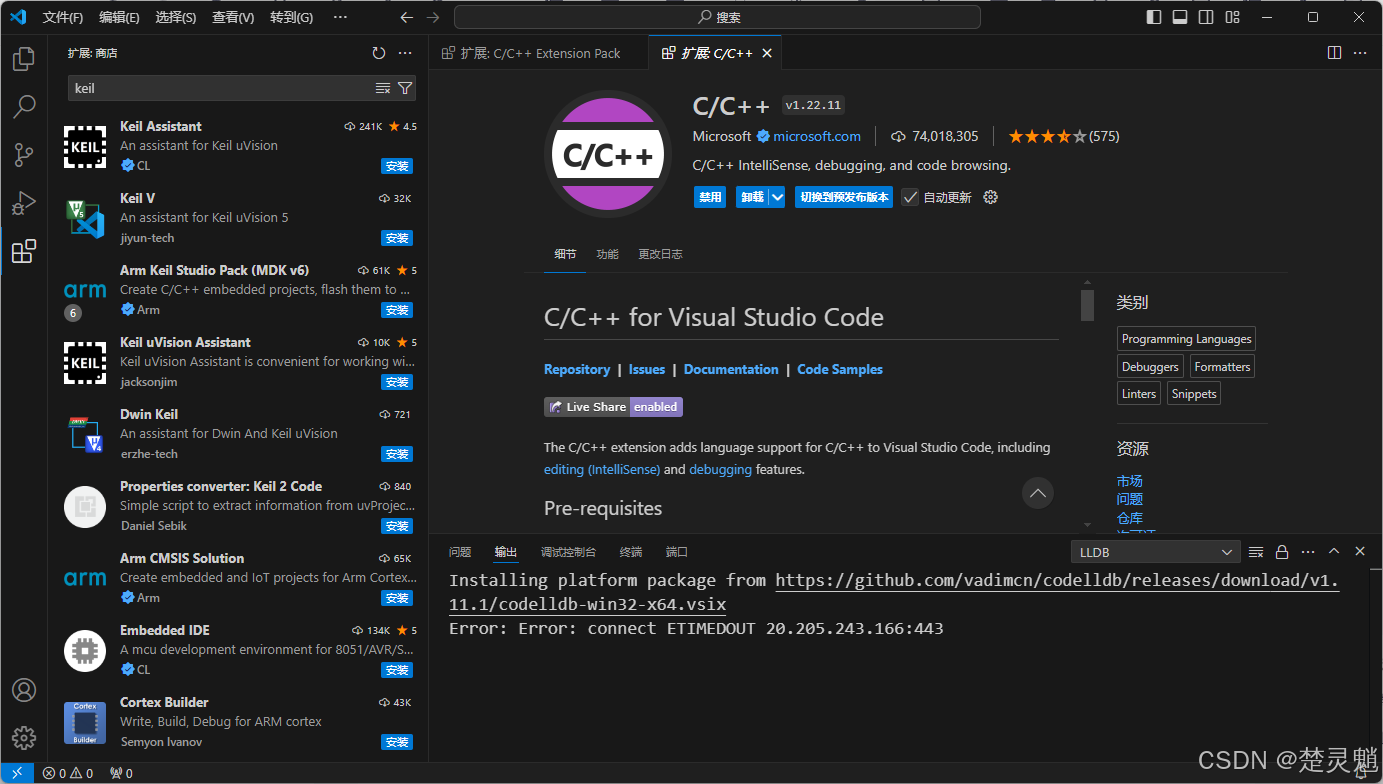Open errors and warnings count in status bar

tap(67, 773)
